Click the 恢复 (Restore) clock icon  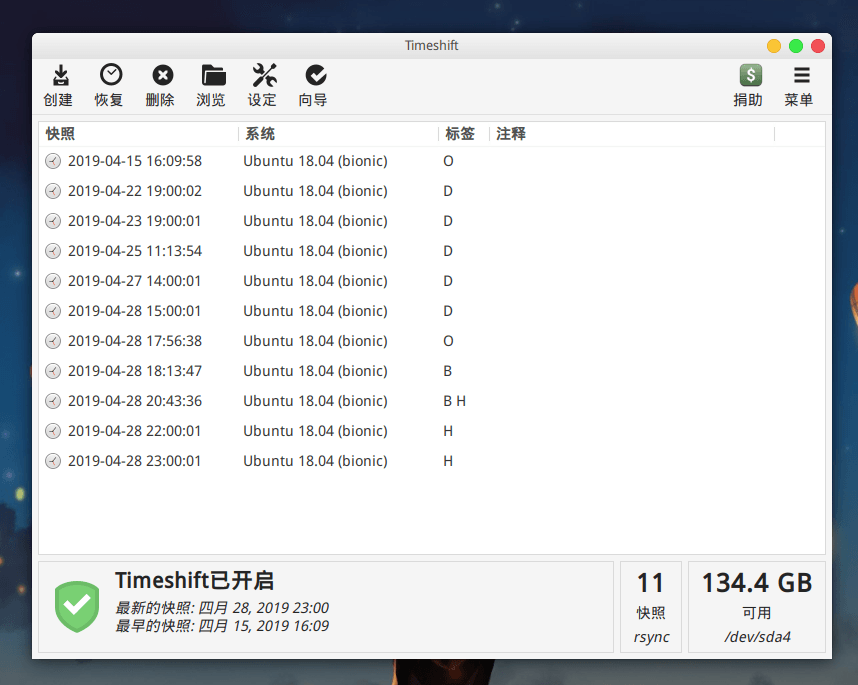111,75
